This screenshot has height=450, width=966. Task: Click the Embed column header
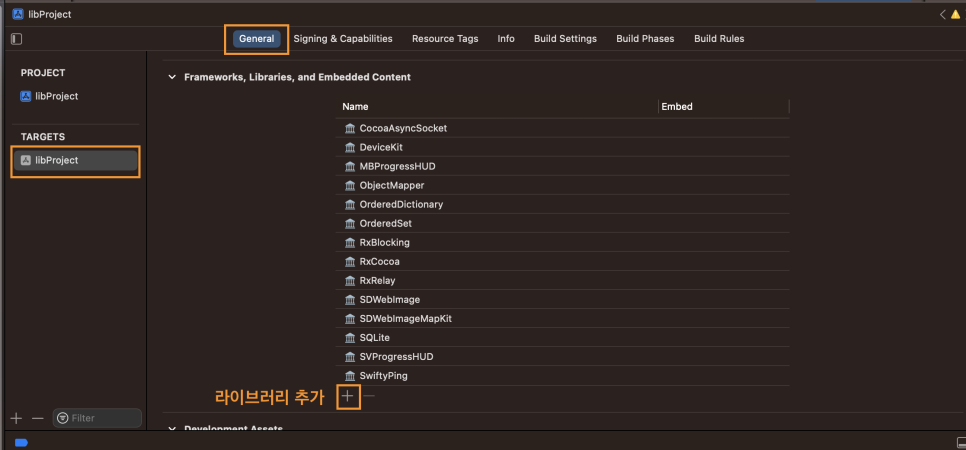[676, 107]
